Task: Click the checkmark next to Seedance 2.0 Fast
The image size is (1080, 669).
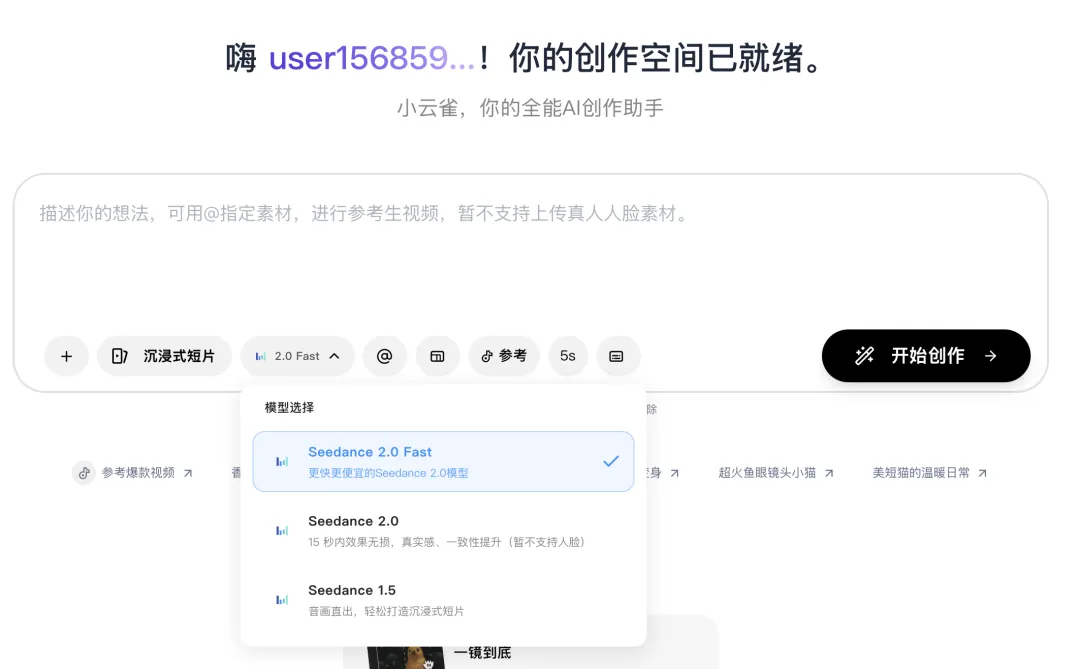Action: pos(611,462)
